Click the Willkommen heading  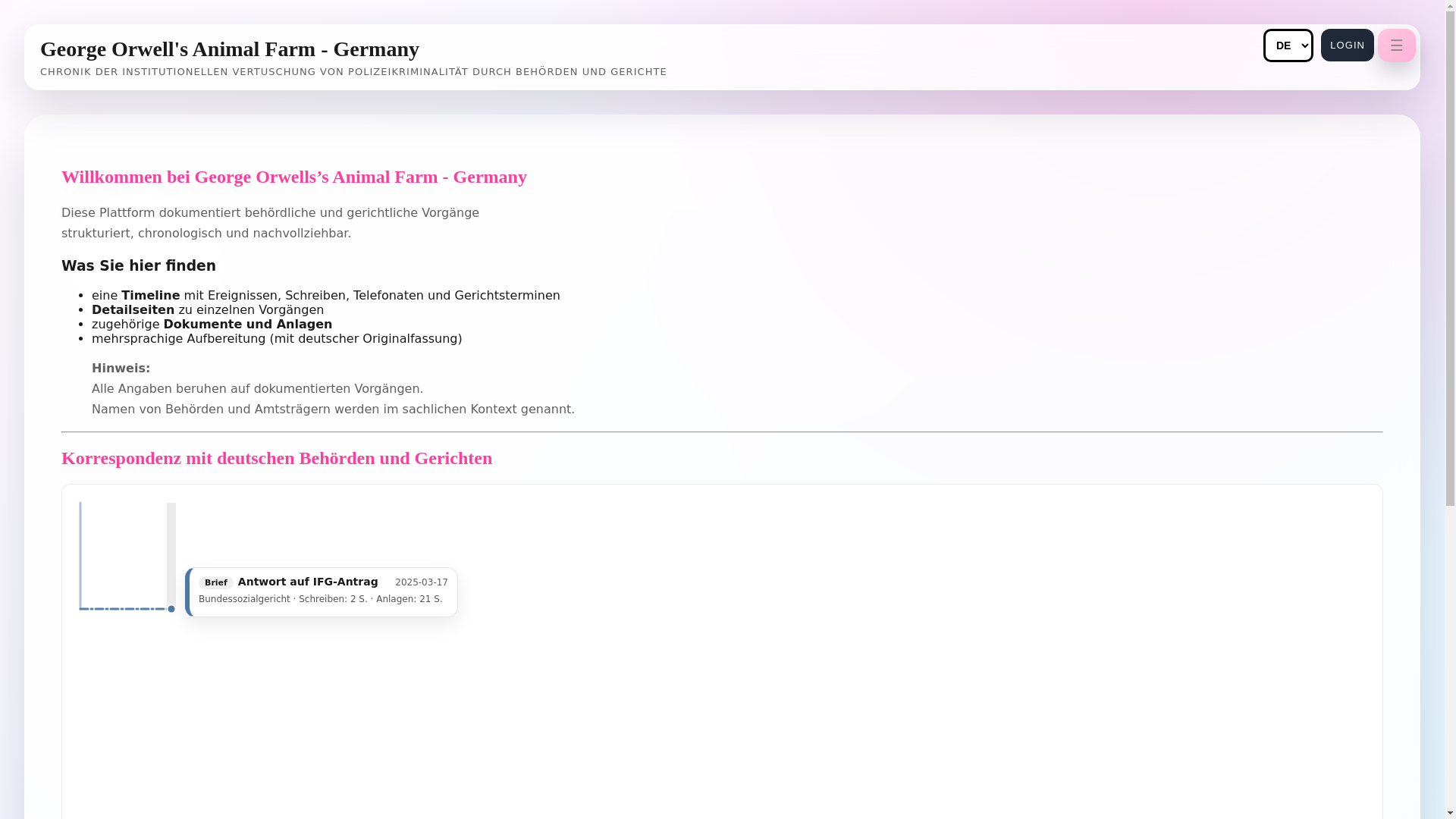click(x=294, y=177)
